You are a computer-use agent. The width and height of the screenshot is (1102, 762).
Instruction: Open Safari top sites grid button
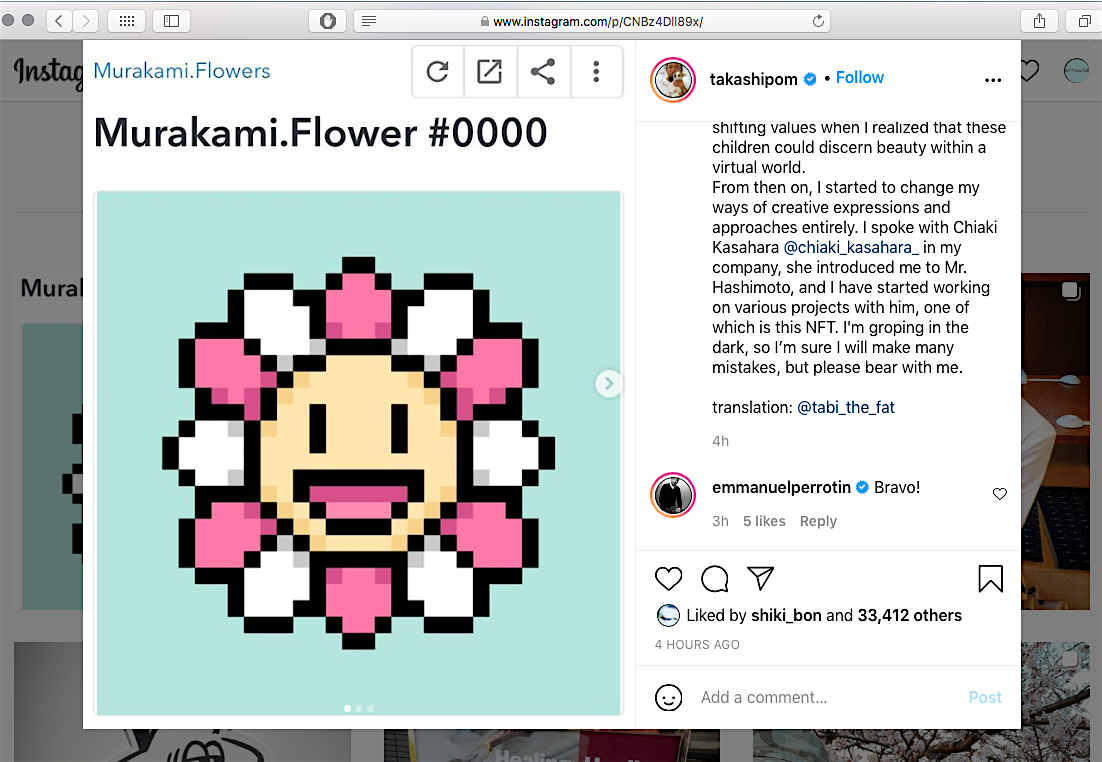coord(127,21)
